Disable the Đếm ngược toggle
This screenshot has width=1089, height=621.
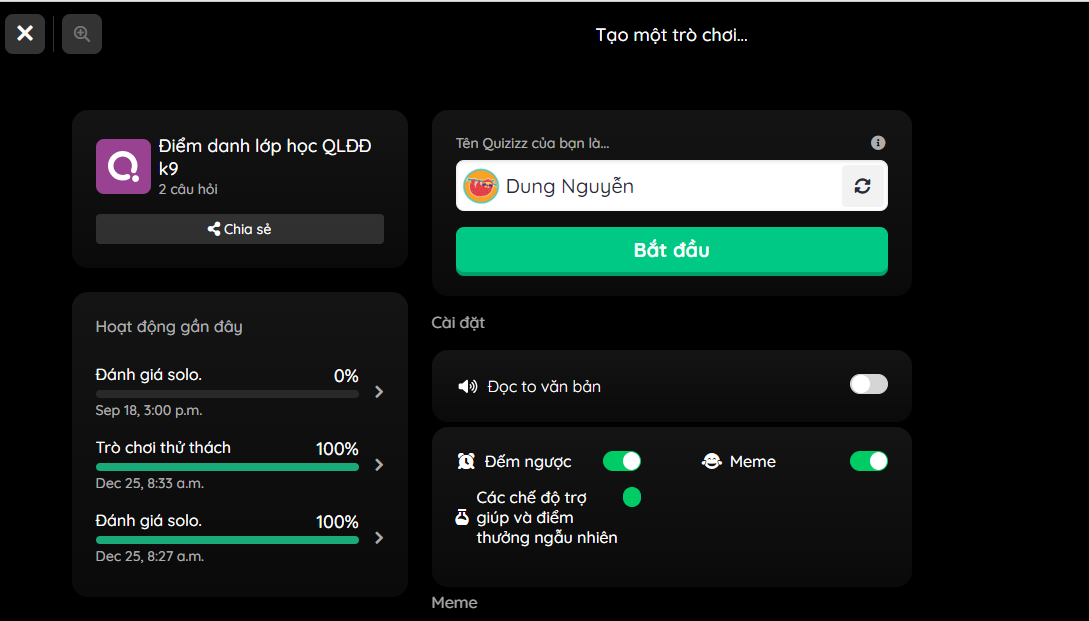[x=622, y=461]
